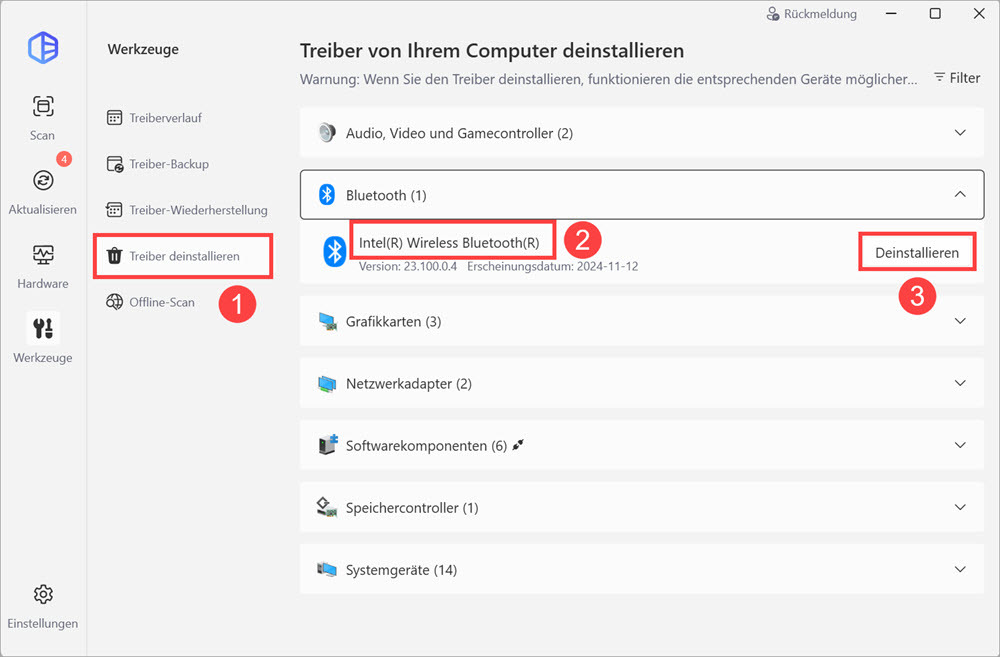Click the Treiber-Wiederherstellung icon

pyautogui.click(x=114, y=210)
